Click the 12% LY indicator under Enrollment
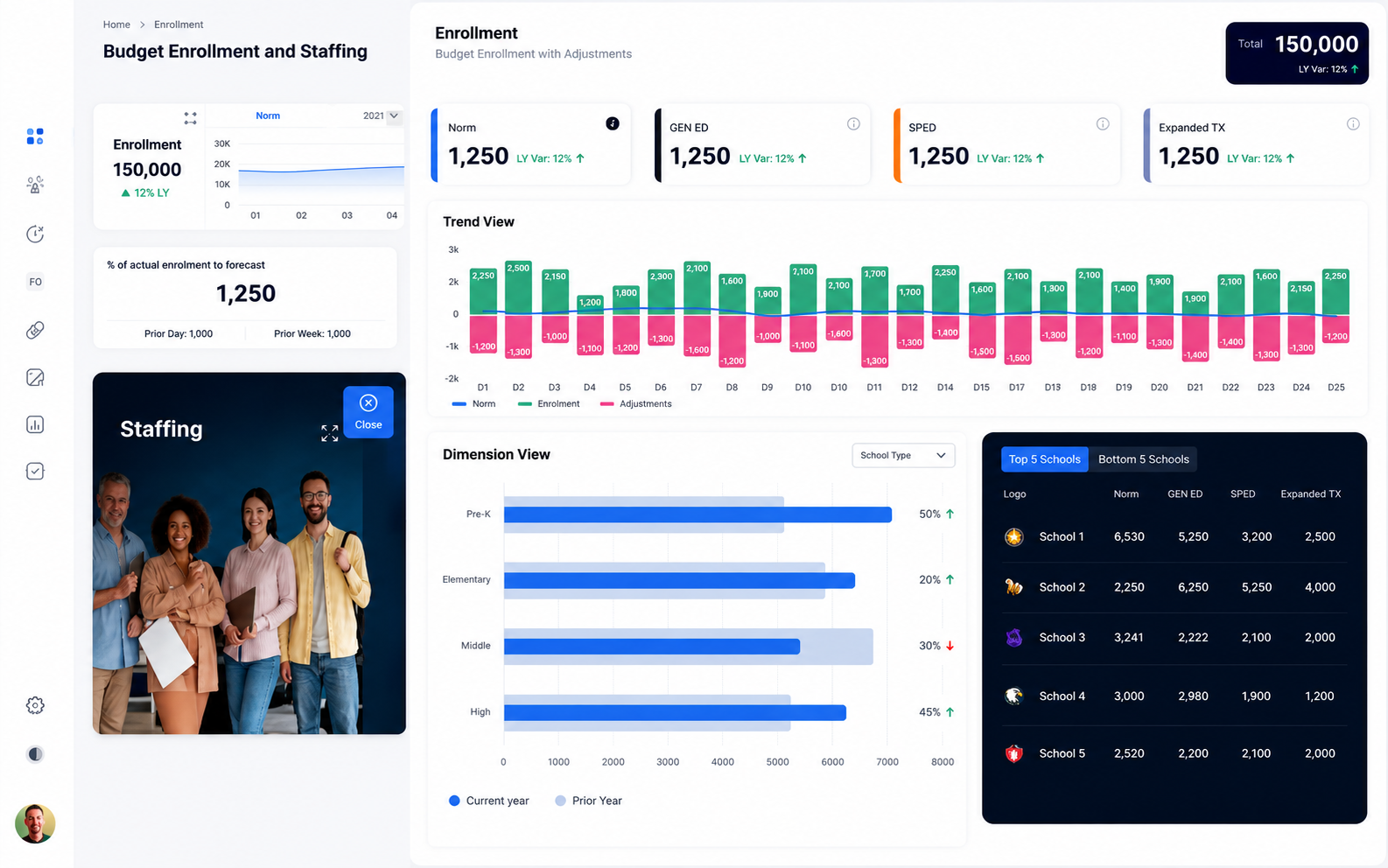This screenshot has height=868, width=1388. click(x=145, y=192)
